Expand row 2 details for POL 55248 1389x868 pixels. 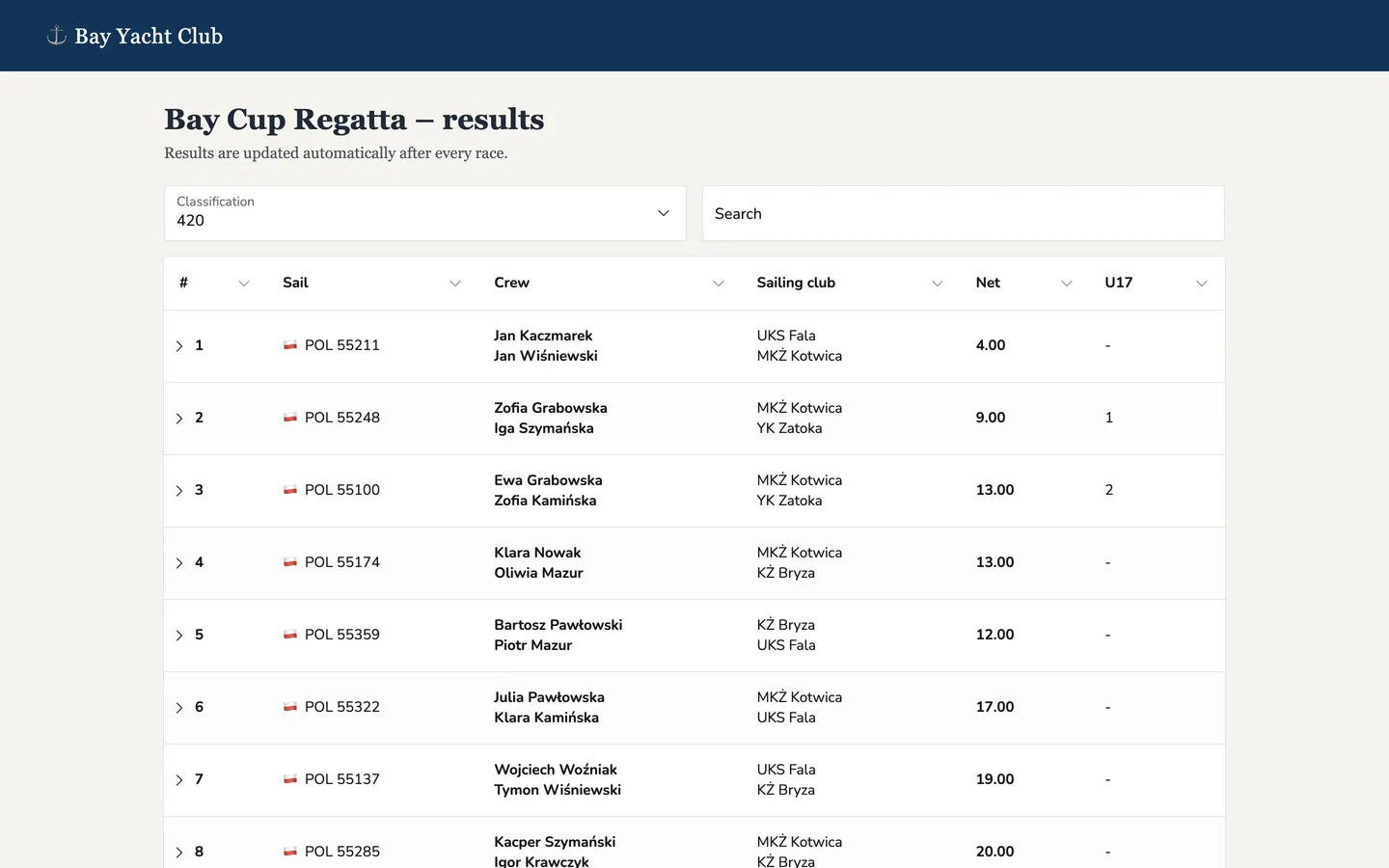pos(179,419)
